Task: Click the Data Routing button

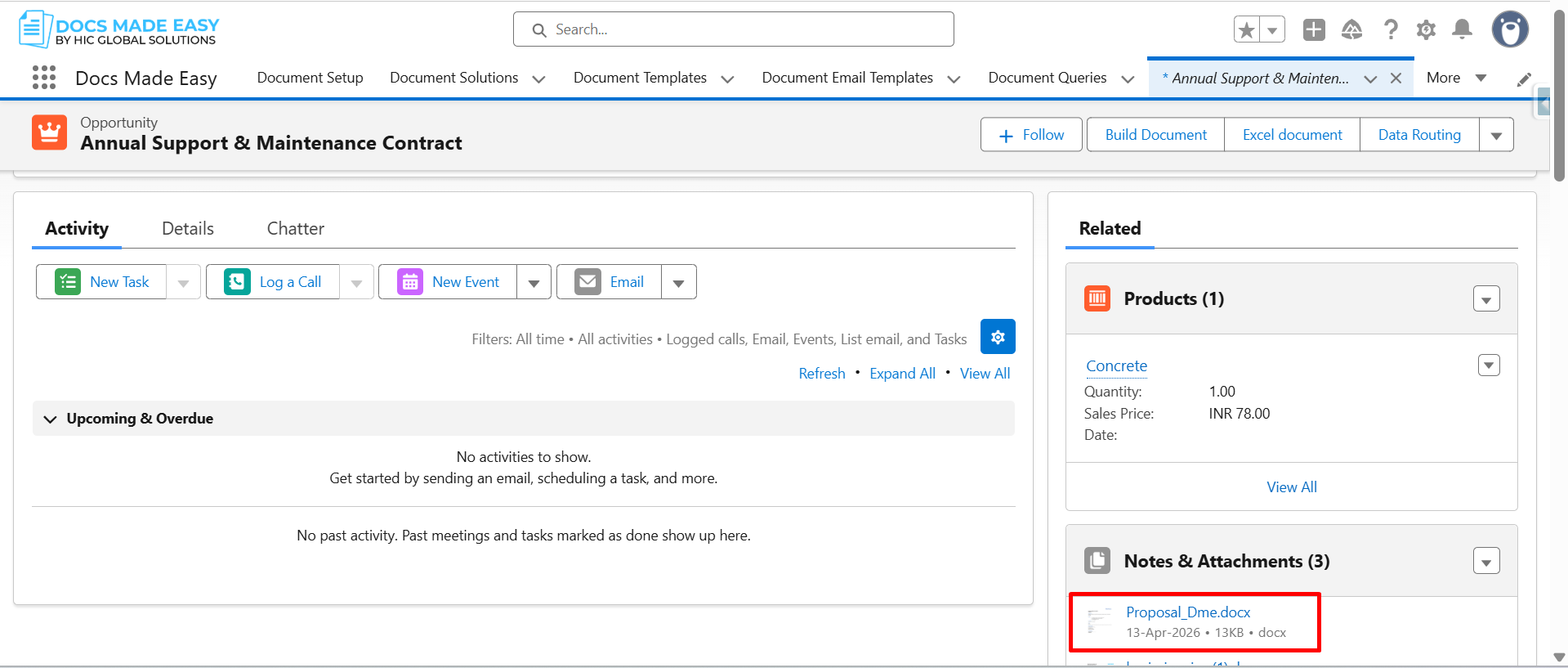Action: 1419,135
